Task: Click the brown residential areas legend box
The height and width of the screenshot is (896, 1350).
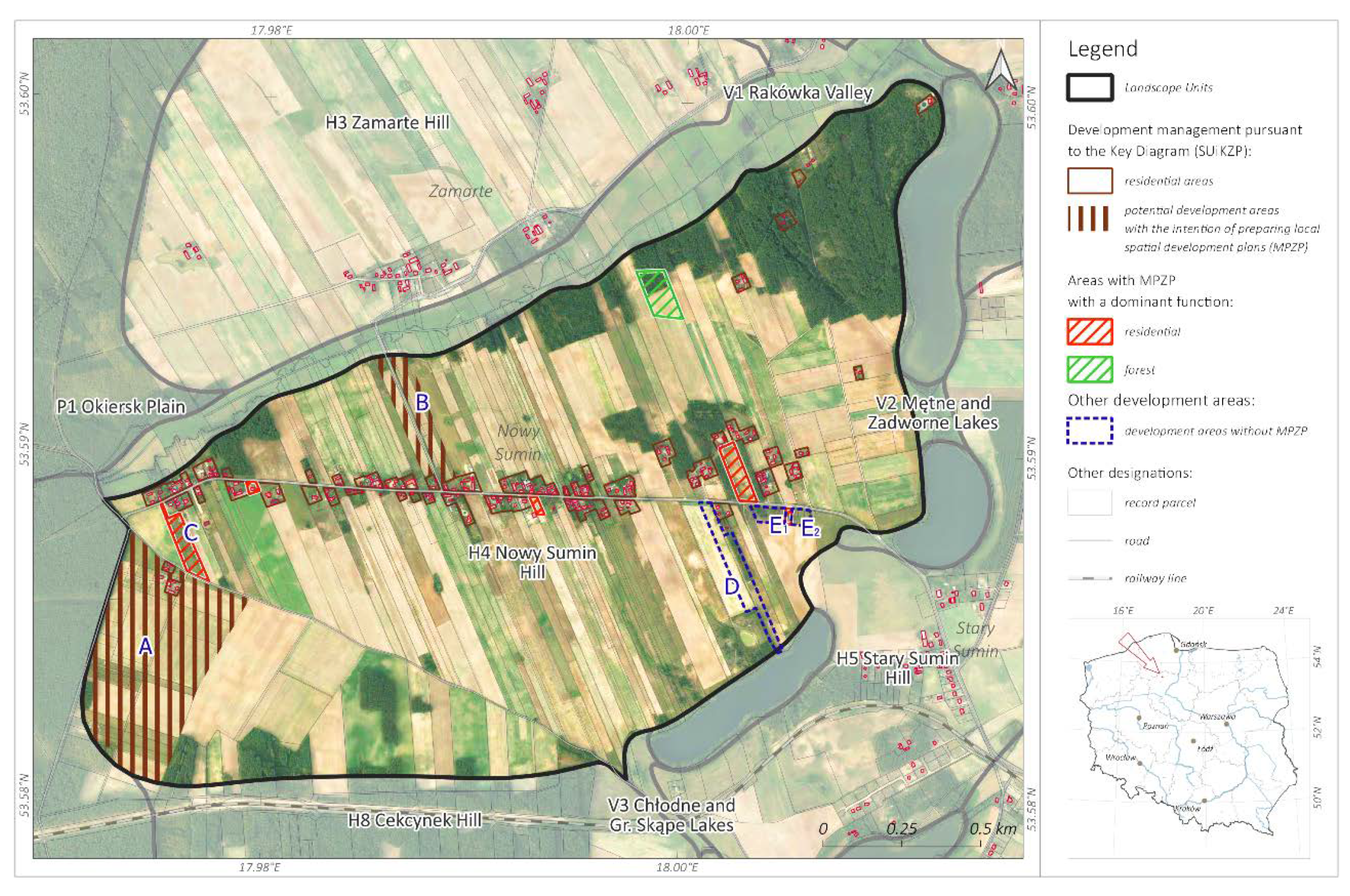Action: [x=1090, y=181]
